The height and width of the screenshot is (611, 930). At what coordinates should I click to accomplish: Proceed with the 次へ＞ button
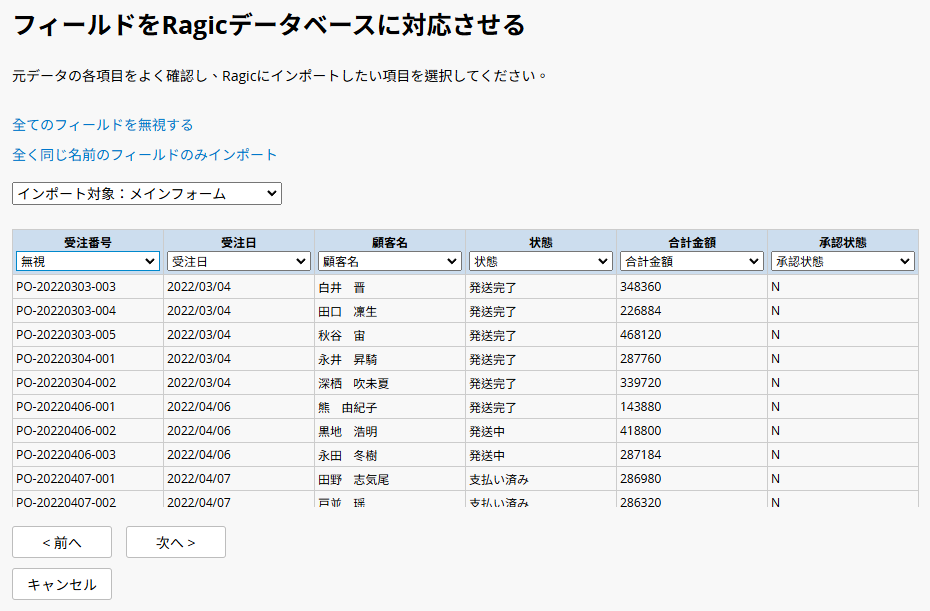point(176,542)
